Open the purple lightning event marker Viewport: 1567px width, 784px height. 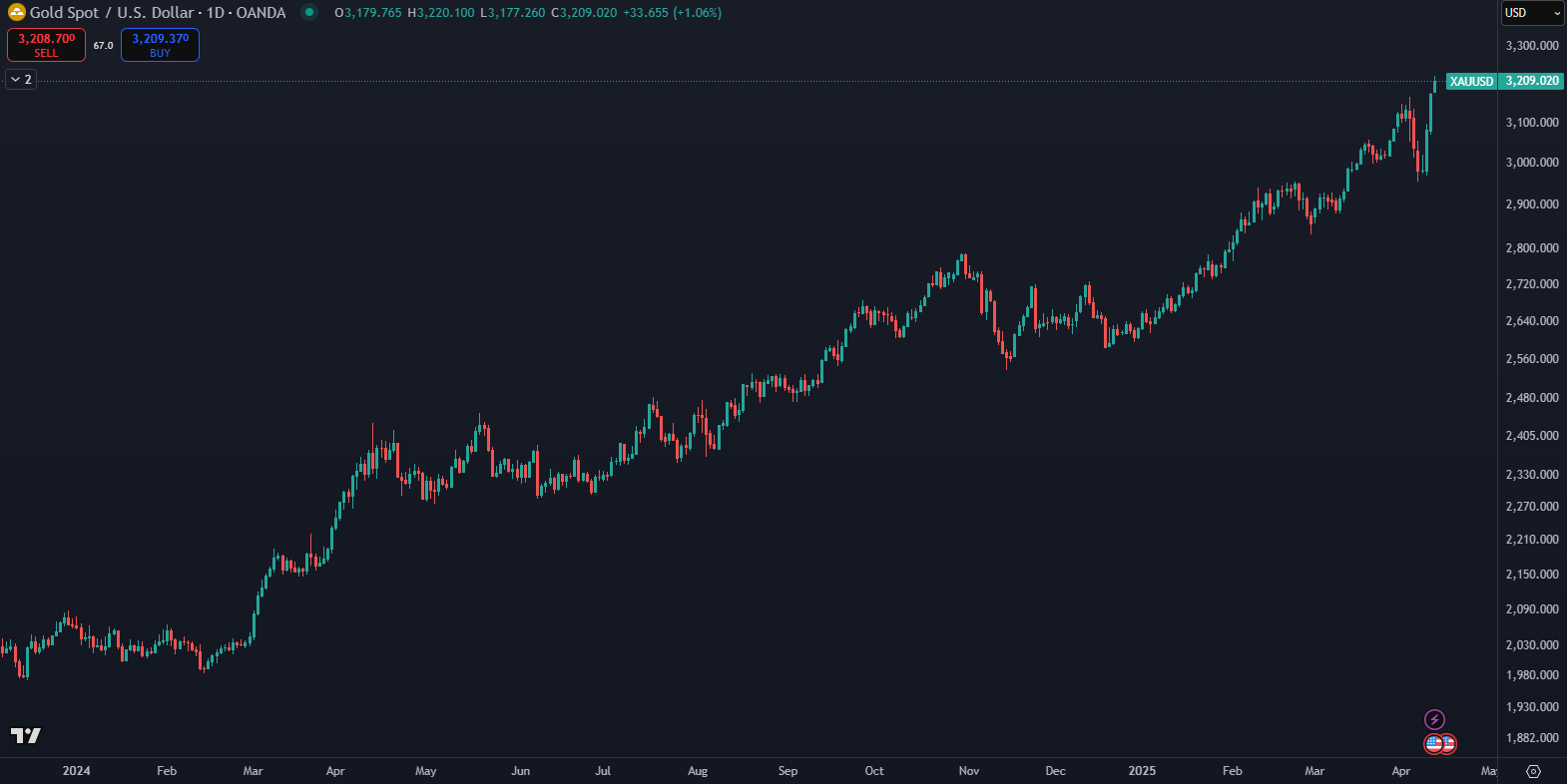click(1434, 719)
